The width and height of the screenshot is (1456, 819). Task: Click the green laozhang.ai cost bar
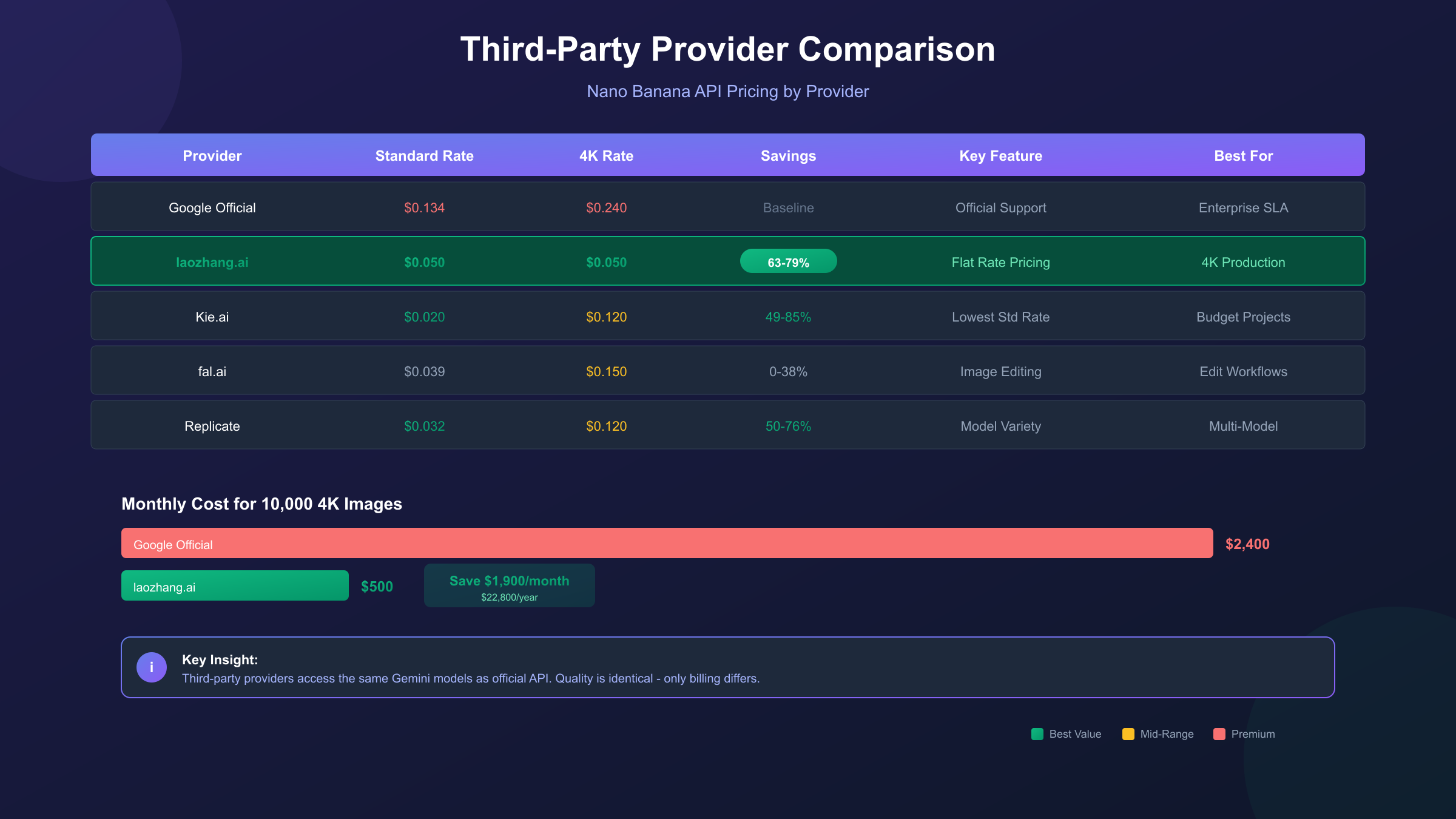235,586
